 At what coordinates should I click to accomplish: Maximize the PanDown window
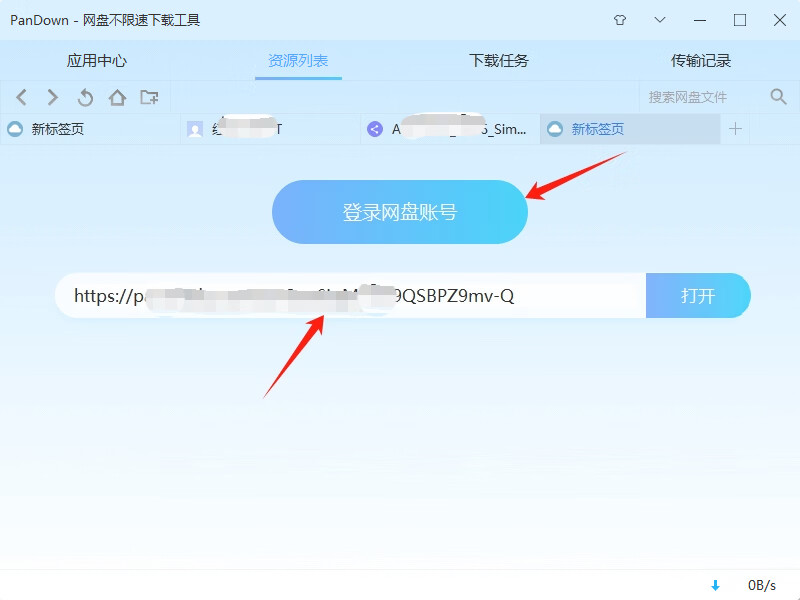[740, 20]
